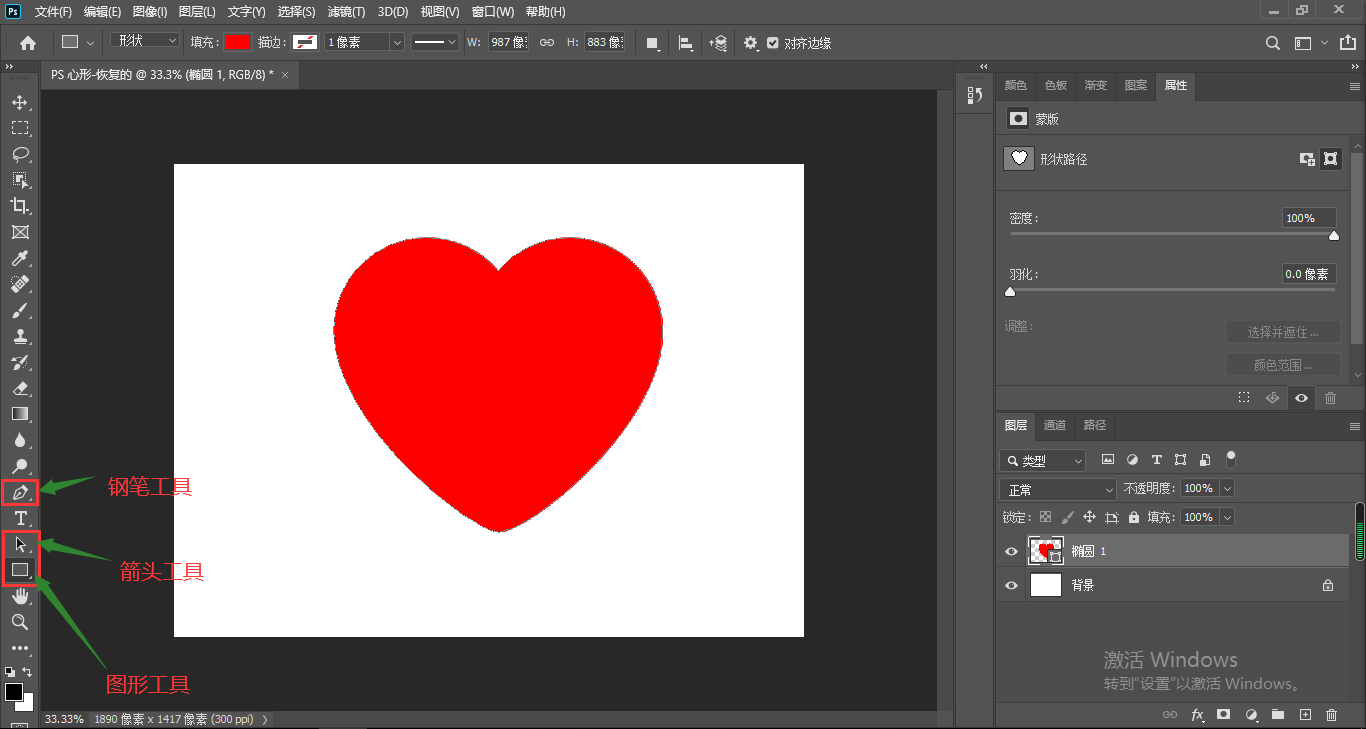Open path alignment options icon

tap(685, 43)
